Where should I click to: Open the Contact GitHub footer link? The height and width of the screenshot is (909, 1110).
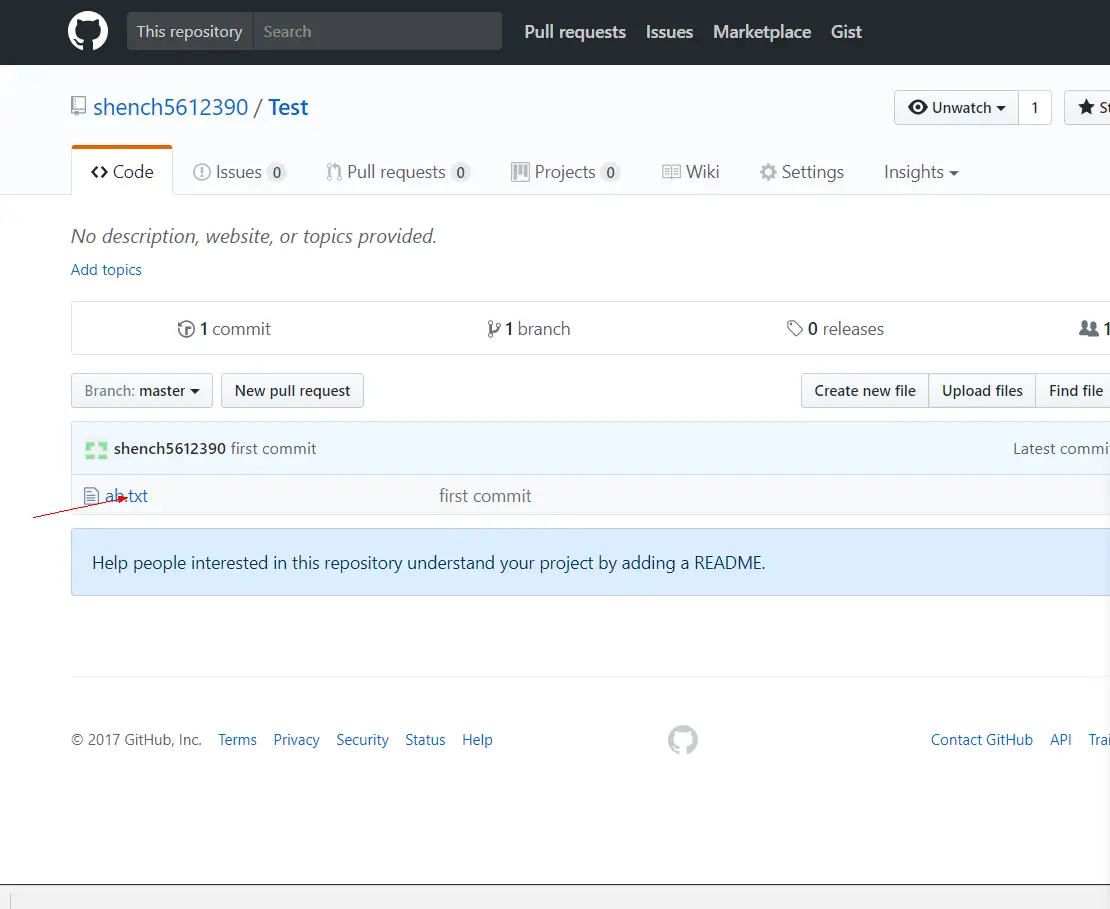(x=982, y=740)
